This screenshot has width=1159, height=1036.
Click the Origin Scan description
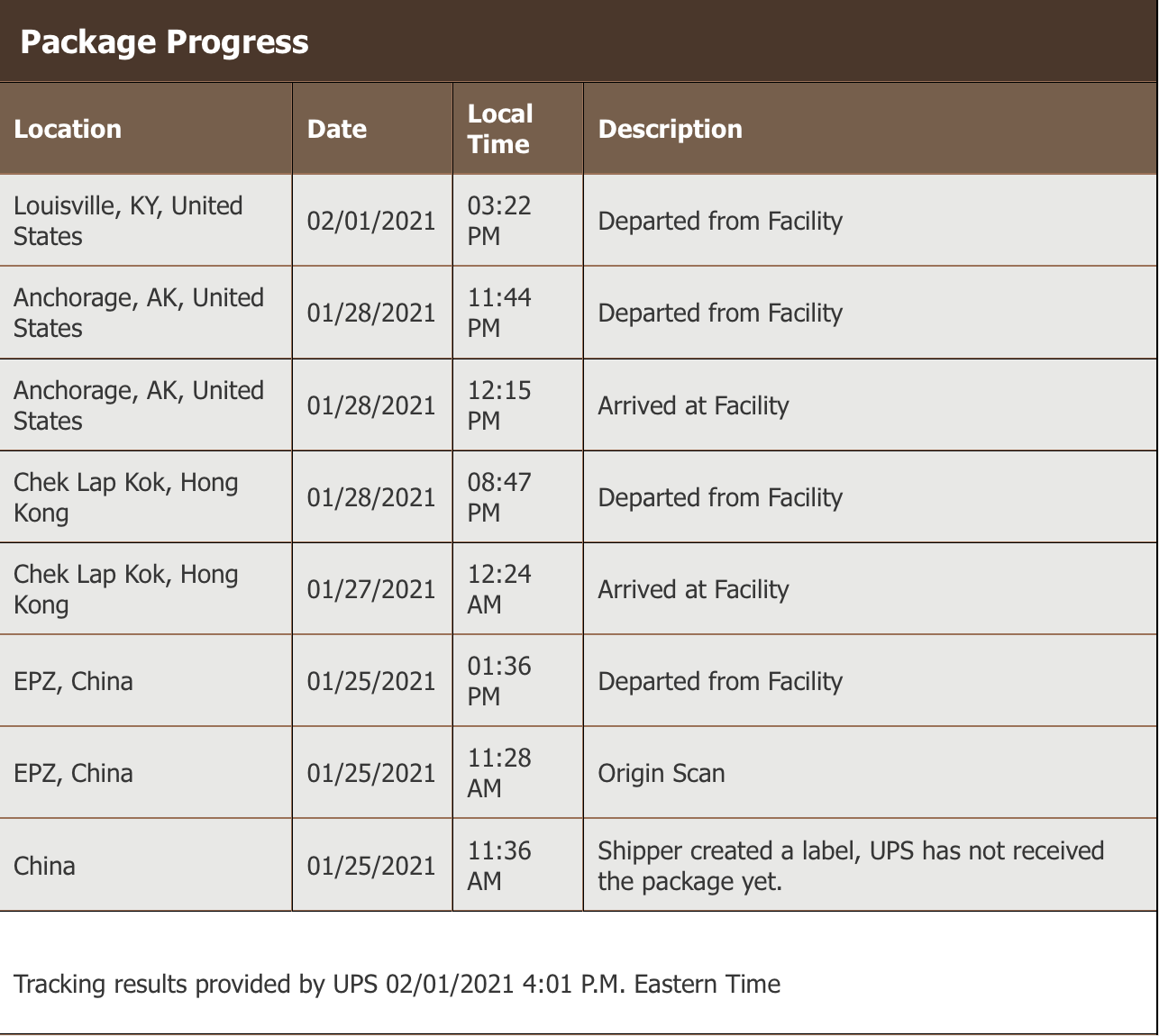pyautogui.click(x=662, y=773)
